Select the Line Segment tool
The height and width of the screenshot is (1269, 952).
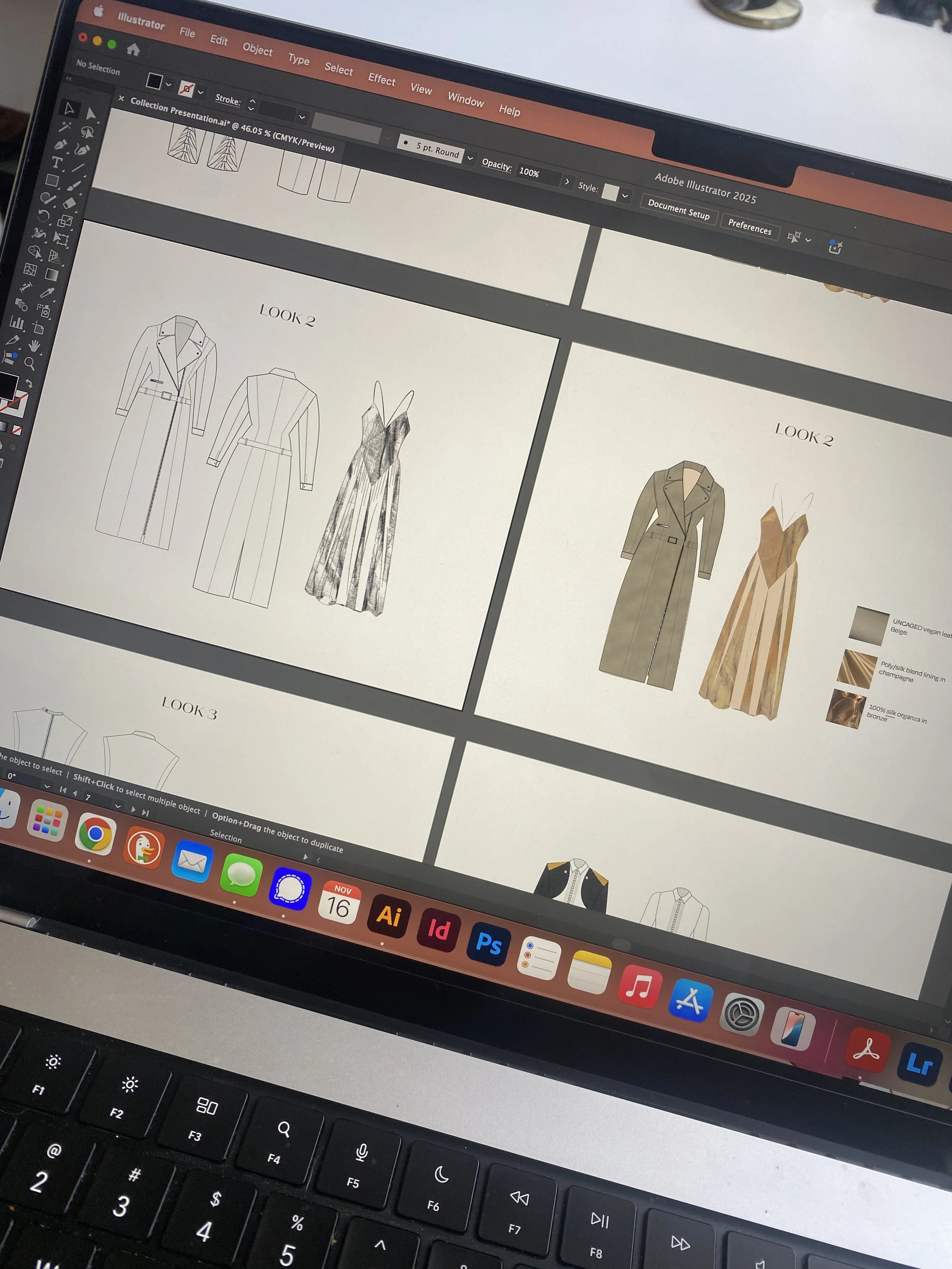pyautogui.click(x=78, y=169)
